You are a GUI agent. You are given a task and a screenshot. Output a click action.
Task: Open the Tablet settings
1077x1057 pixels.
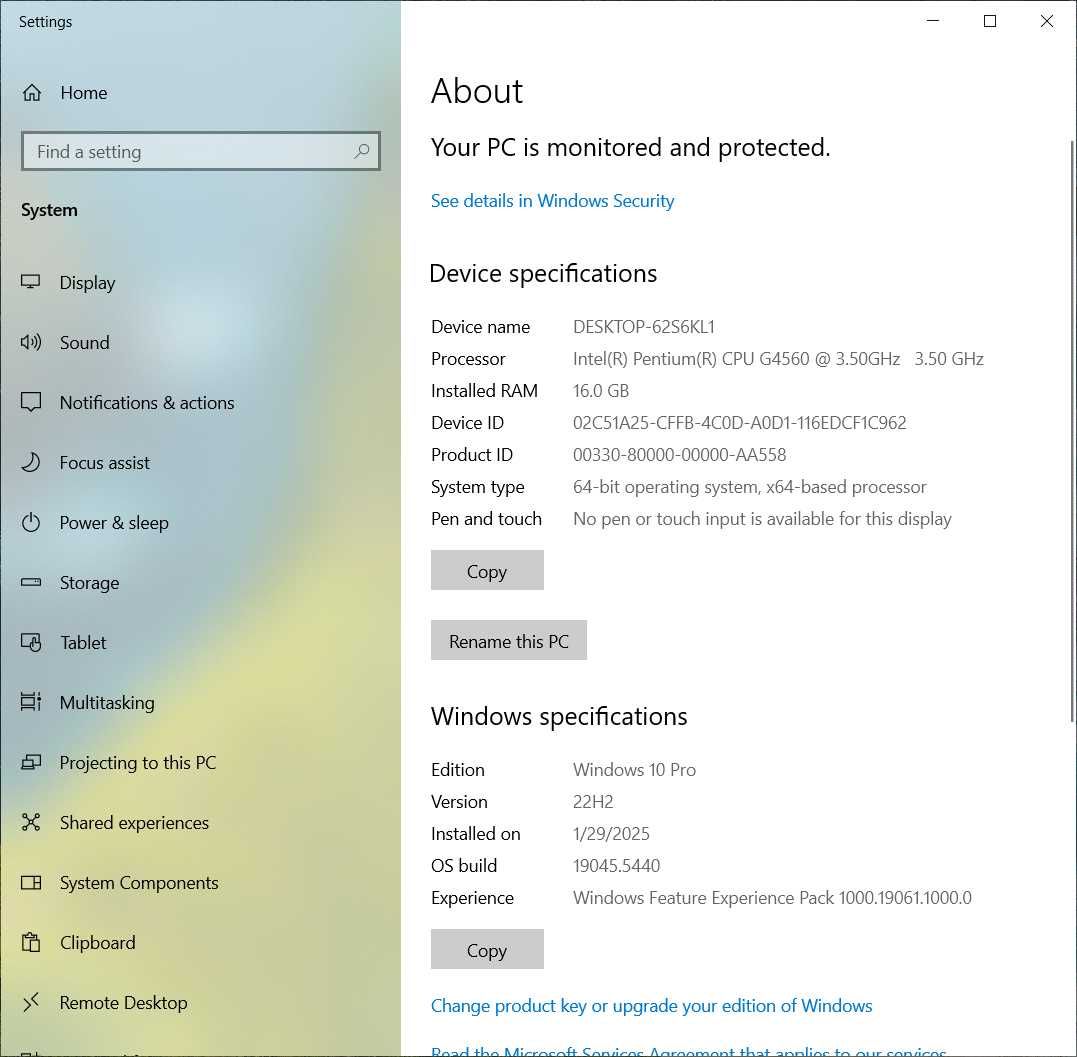pyautogui.click(x=201, y=642)
